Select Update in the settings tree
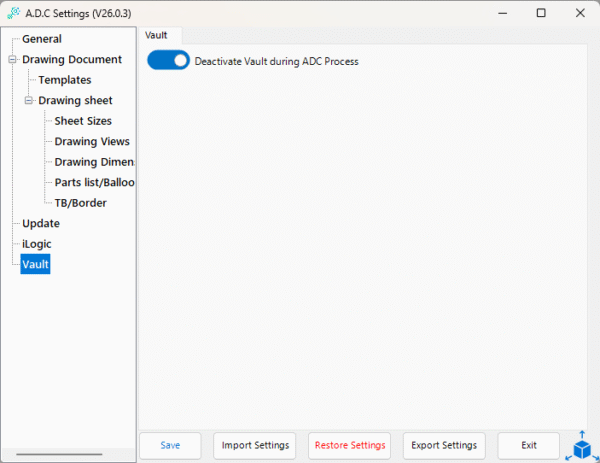600x463 pixels. (x=41, y=223)
